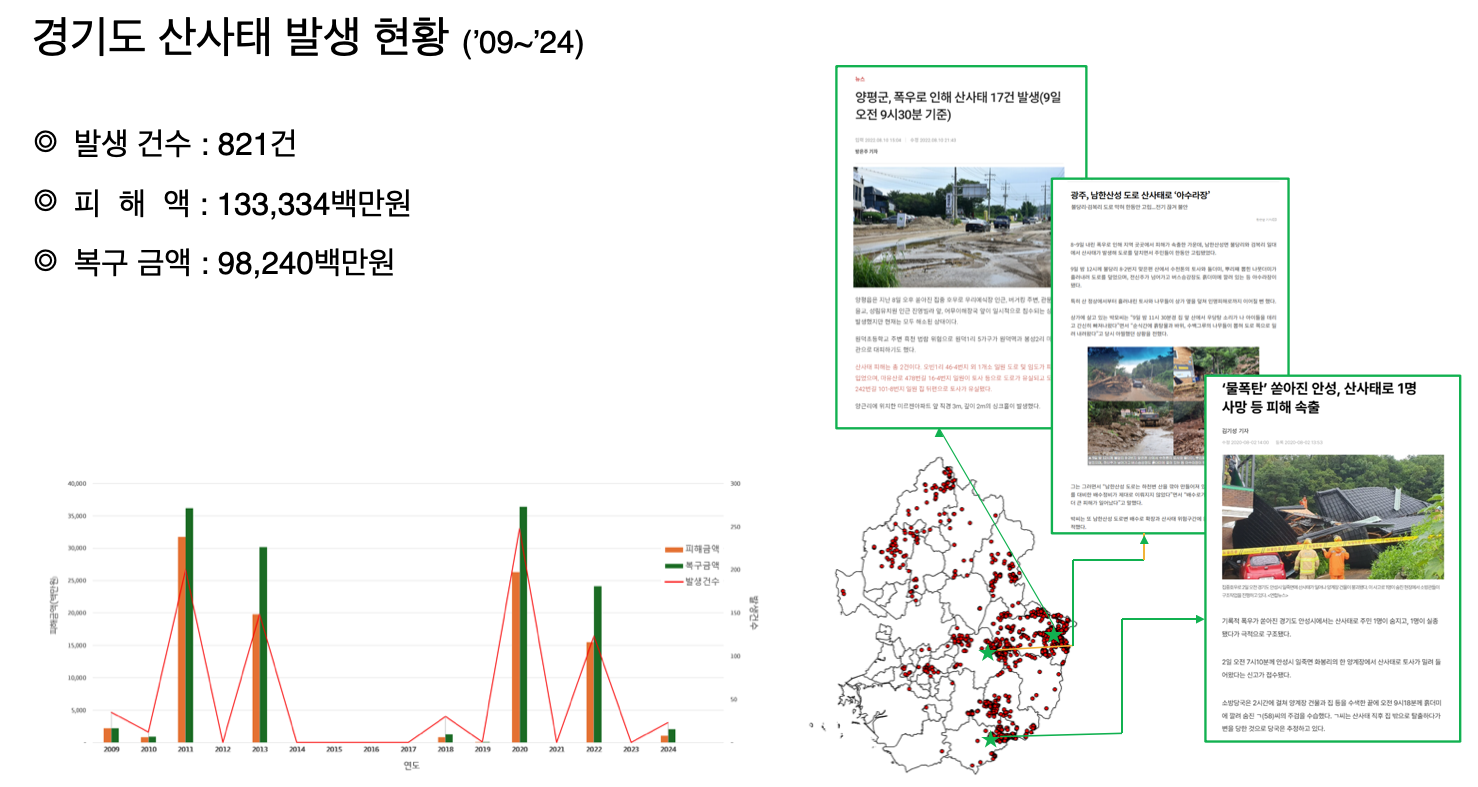
Task: Click the green star left of the orange line
Action: (988, 653)
